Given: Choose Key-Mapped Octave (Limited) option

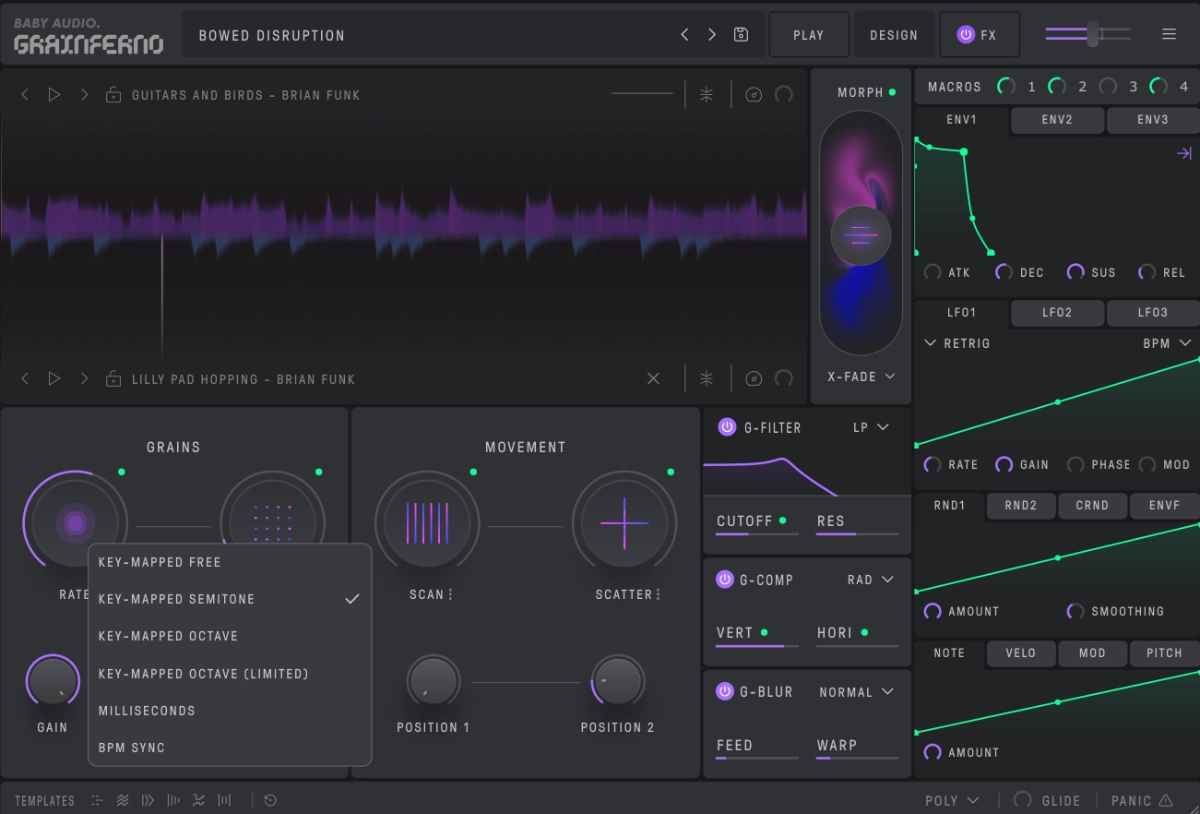Looking at the screenshot, I should click(230, 673).
